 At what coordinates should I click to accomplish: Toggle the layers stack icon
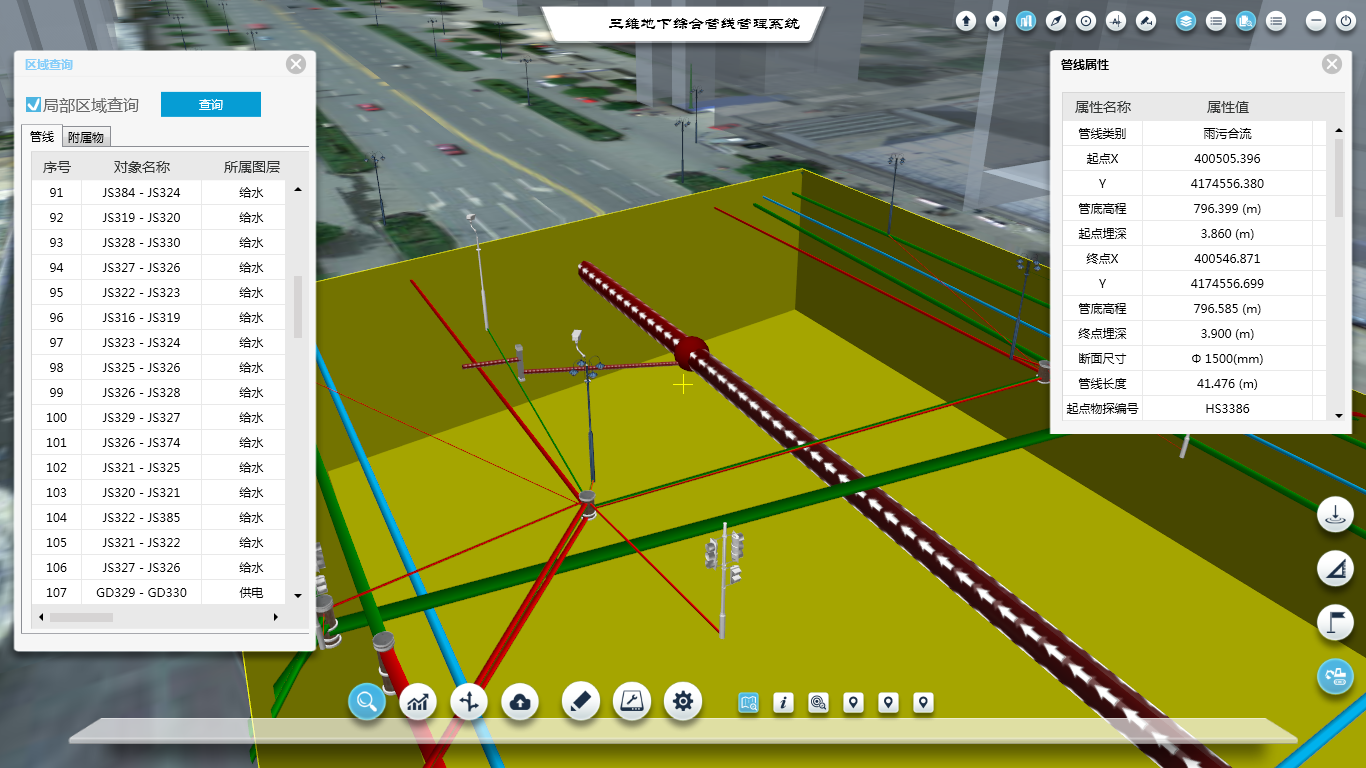1186,21
